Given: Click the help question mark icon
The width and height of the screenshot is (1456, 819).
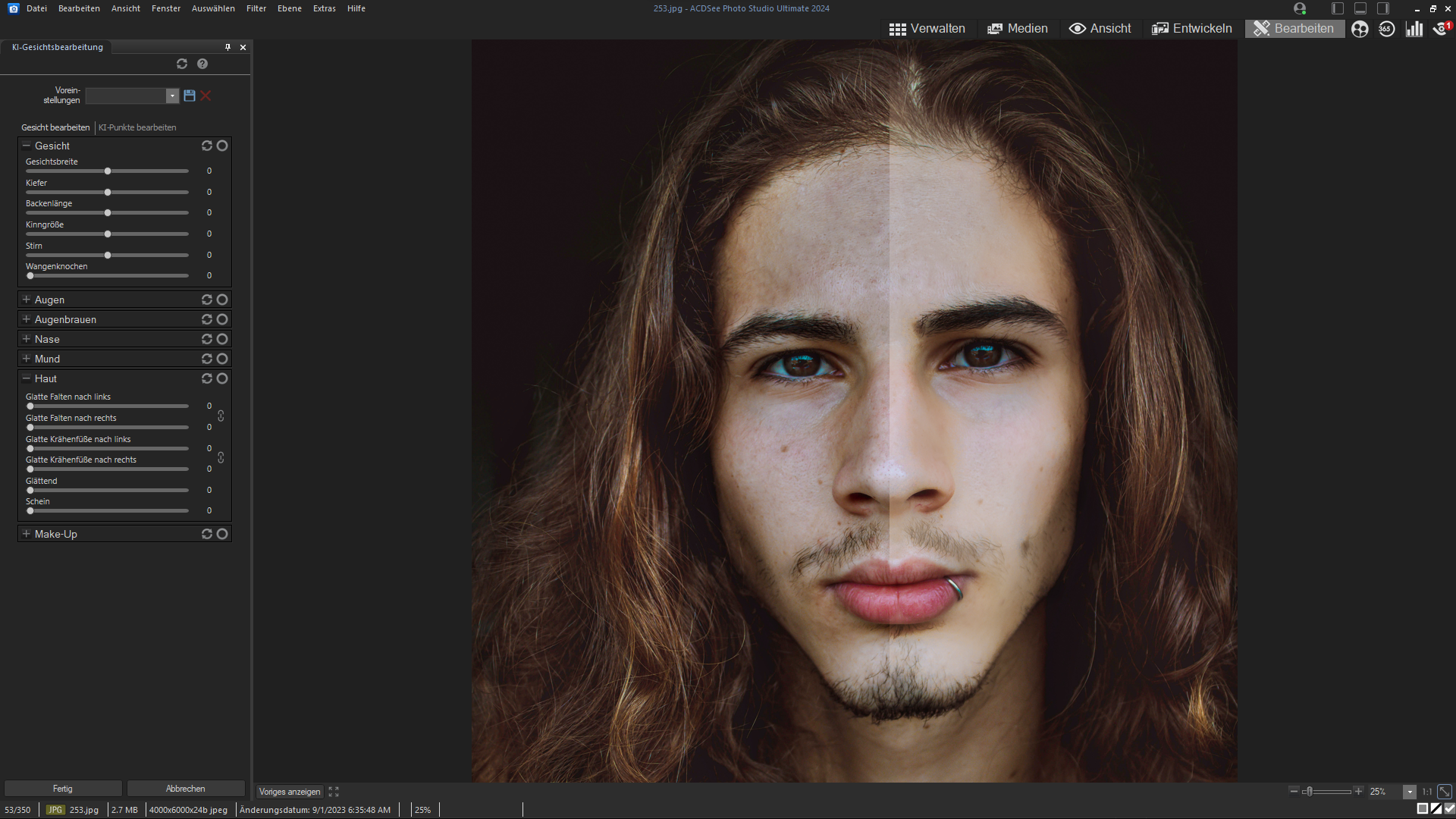Looking at the screenshot, I should coord(202,64).
